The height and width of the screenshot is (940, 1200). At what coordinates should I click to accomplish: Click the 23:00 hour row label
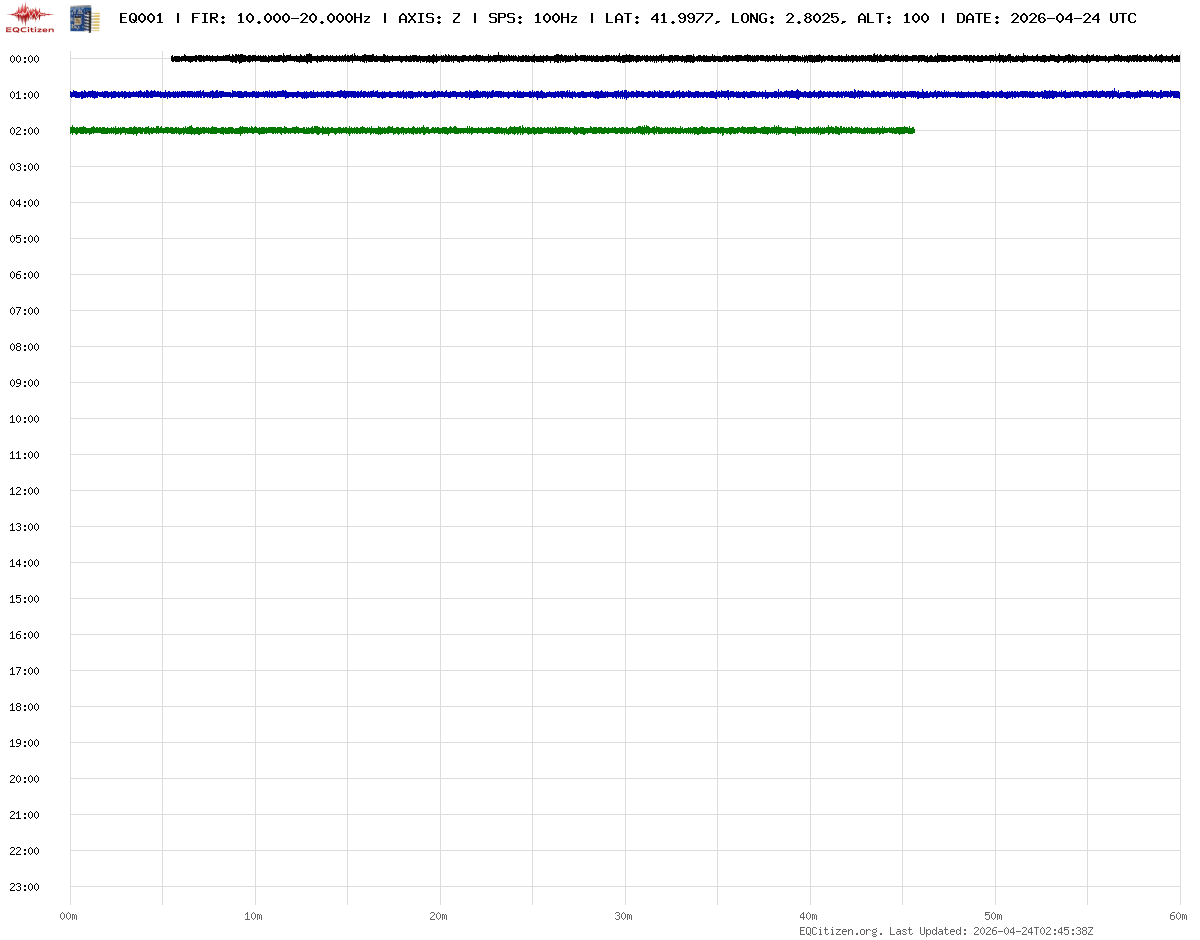24,887
